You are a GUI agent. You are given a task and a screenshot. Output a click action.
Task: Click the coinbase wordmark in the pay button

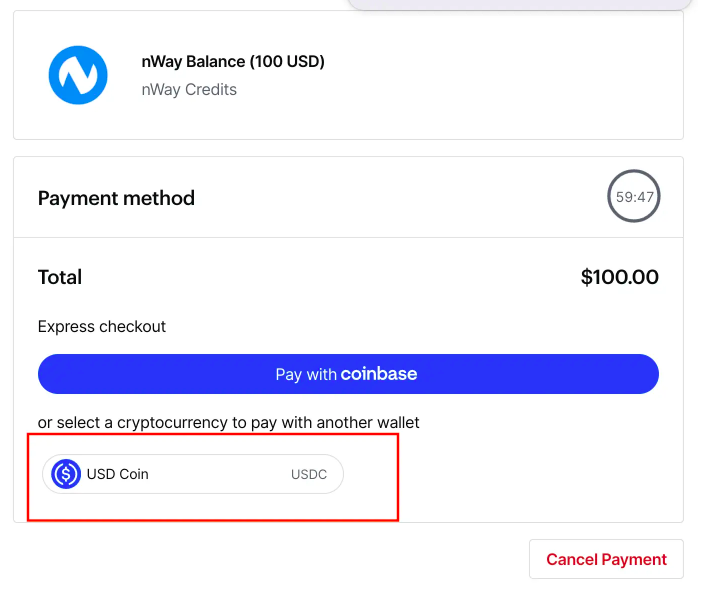tap(378, 374)
